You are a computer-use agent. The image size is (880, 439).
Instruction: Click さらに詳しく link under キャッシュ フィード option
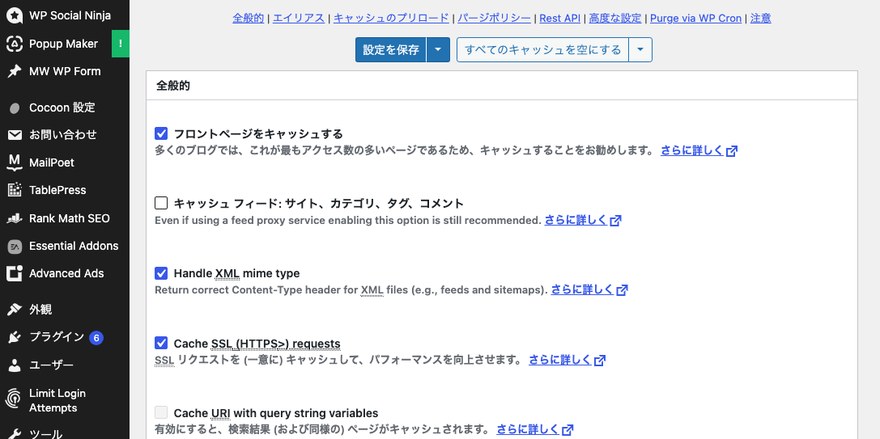coord(576,221)
